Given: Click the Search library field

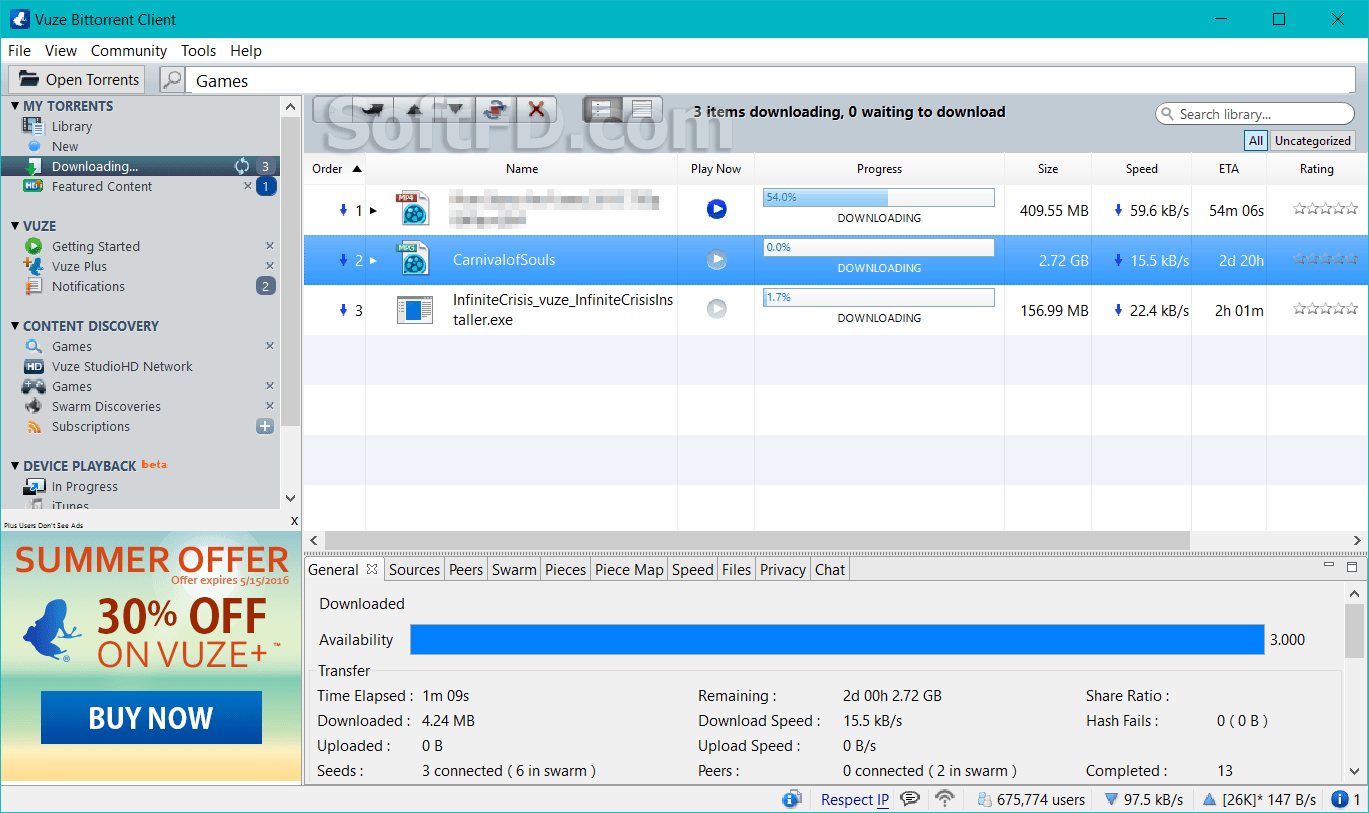Looking at the screenshot, I should point(1255,114).
